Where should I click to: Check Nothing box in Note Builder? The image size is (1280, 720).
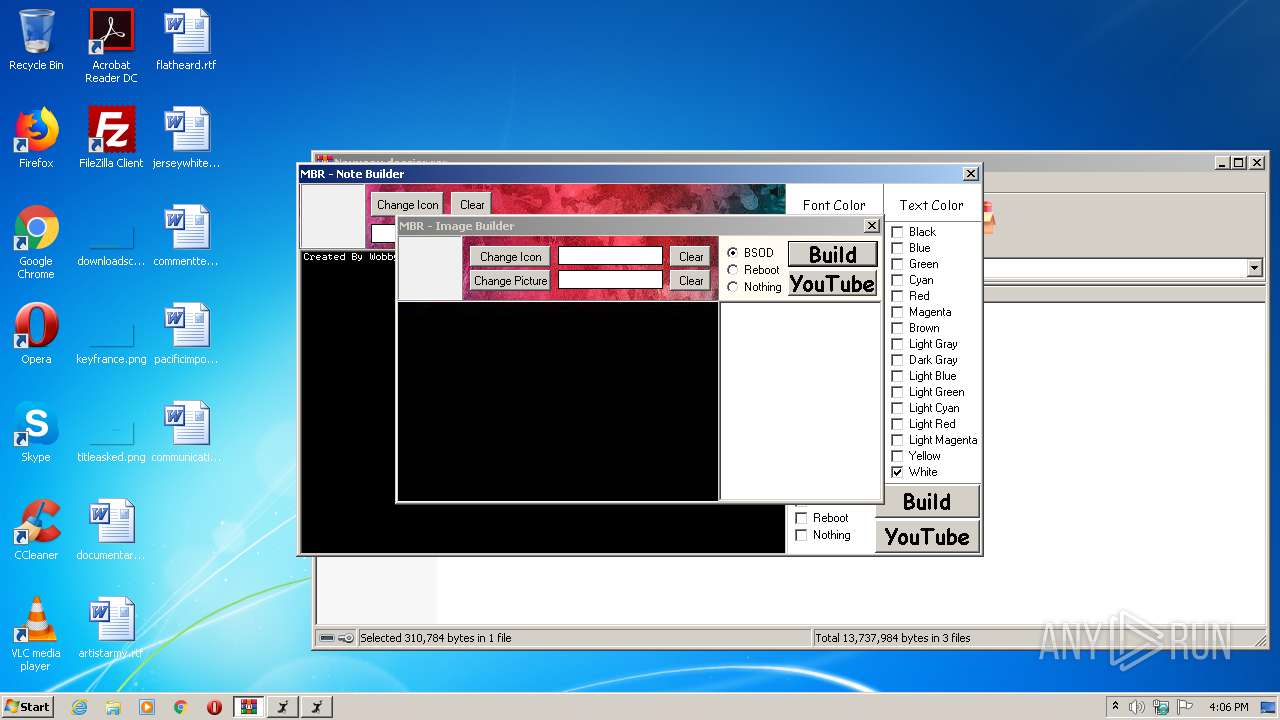coord(801,535)
